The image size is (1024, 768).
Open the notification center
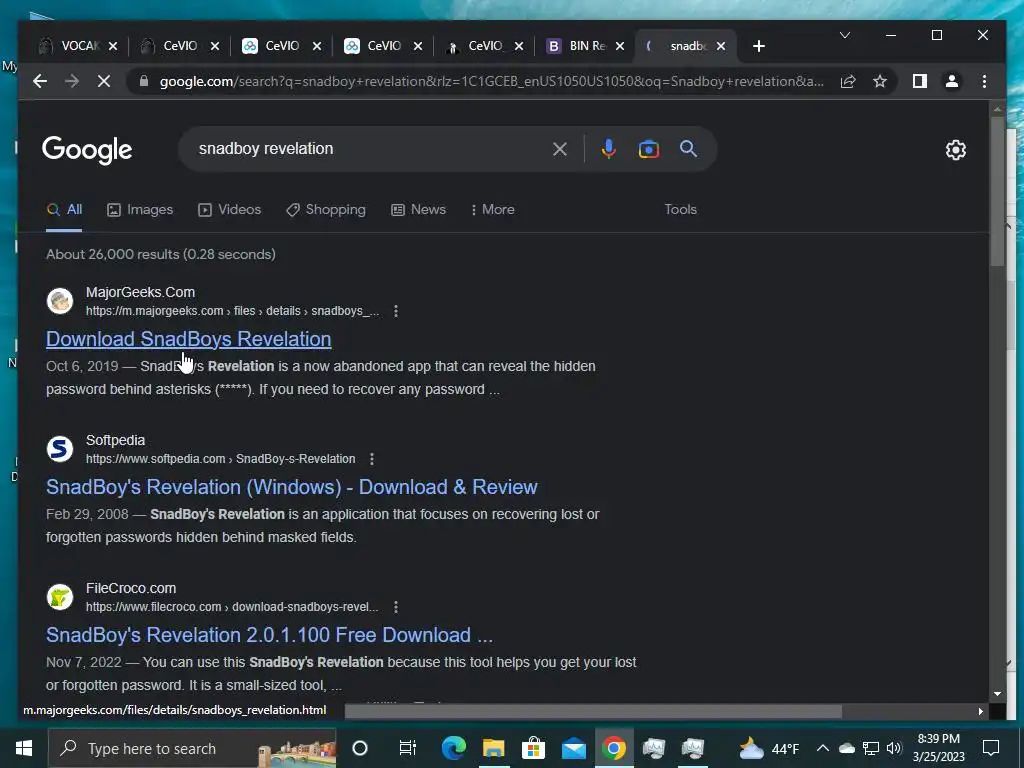(991, 748)
